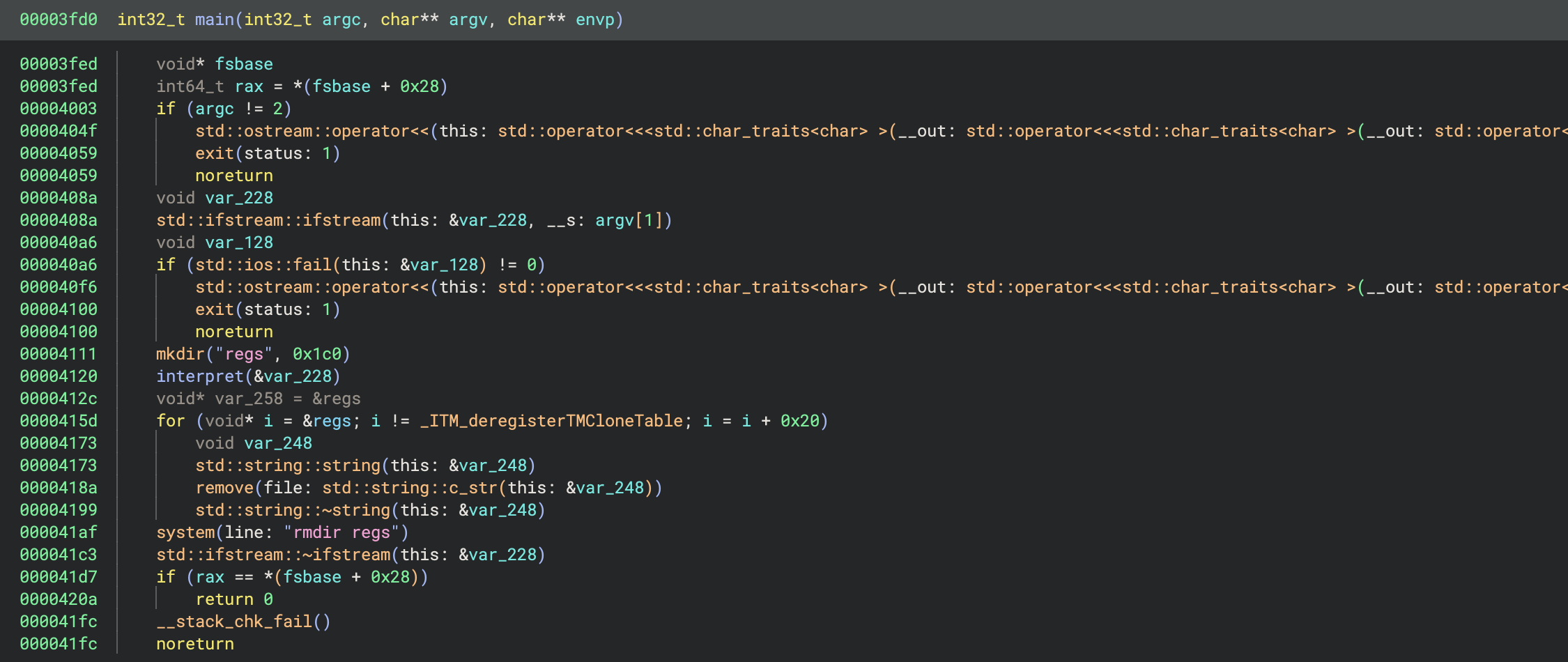Image resolution: width=1568 pixels, height=662 pixels.
Task: Click std::string::c_str call inside remove
Action: [410, 488]
